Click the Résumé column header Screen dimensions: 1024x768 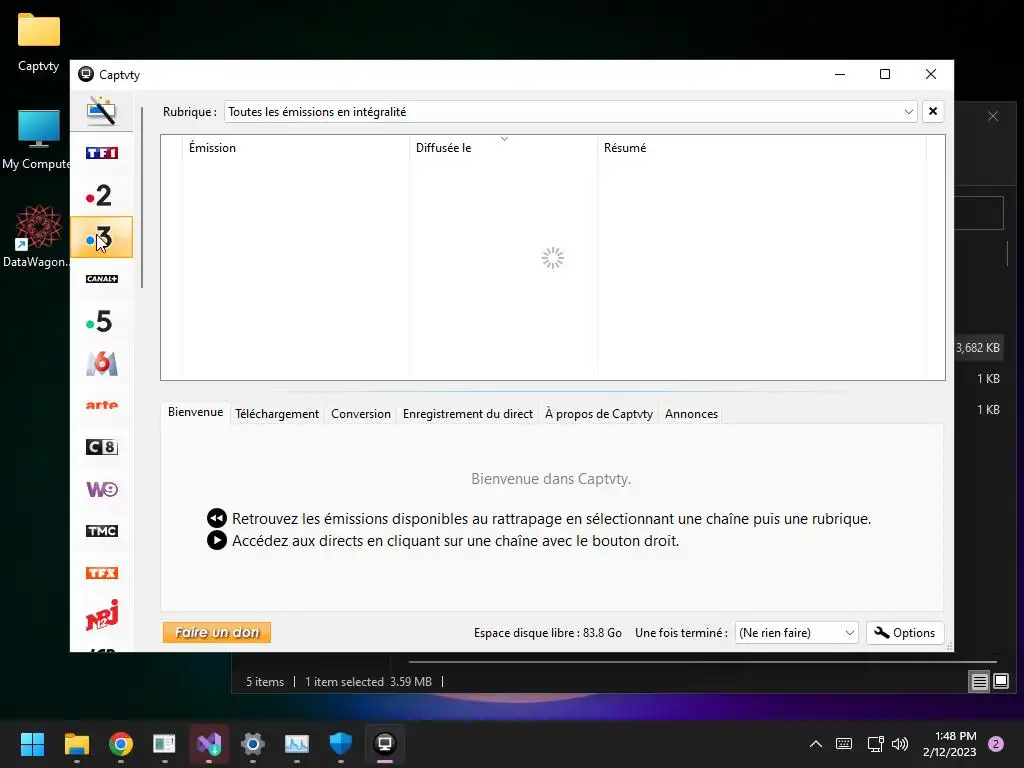[761, 148]
